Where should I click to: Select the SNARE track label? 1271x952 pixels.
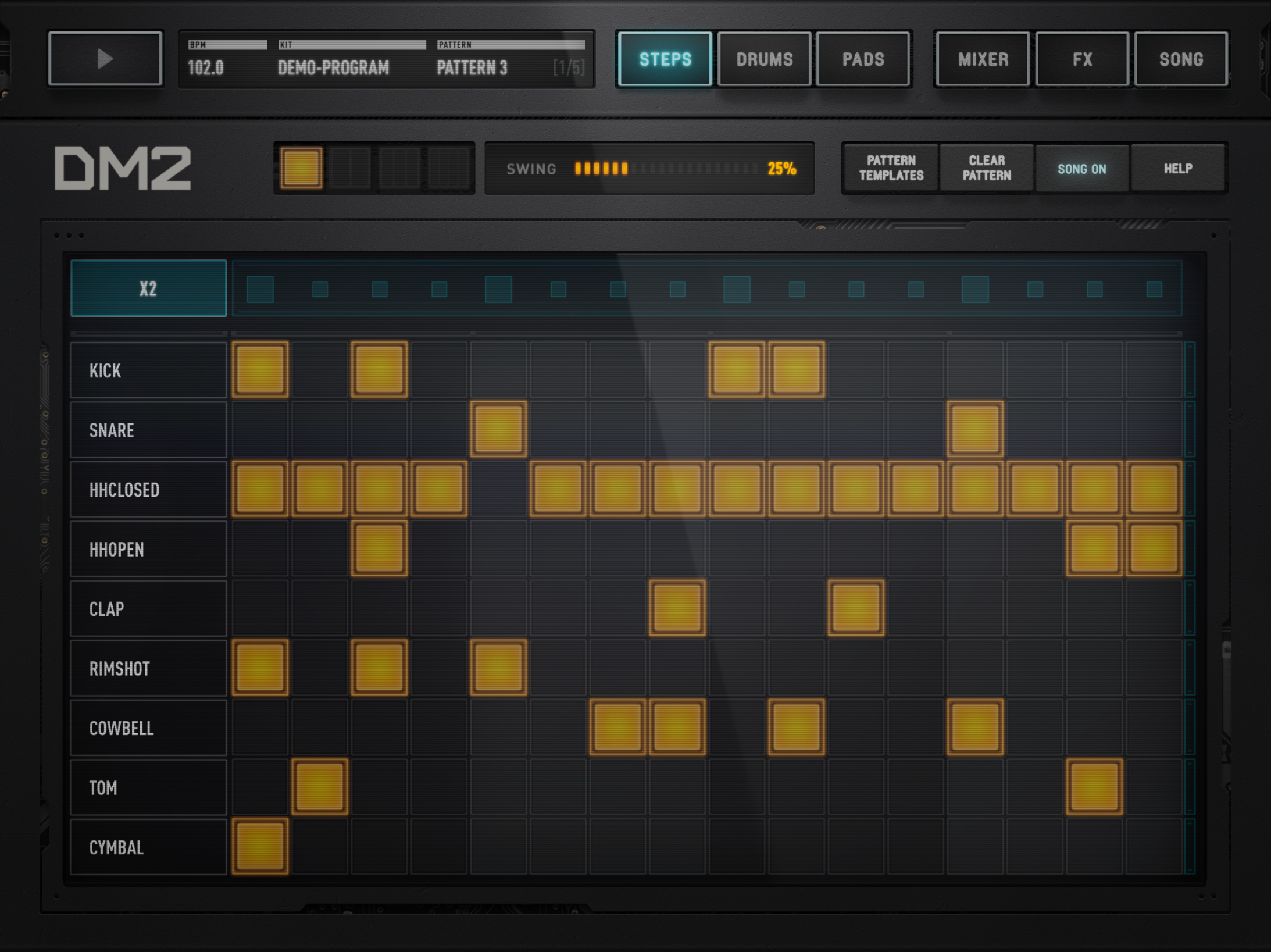pyautogui.click(x=148, y=430)
